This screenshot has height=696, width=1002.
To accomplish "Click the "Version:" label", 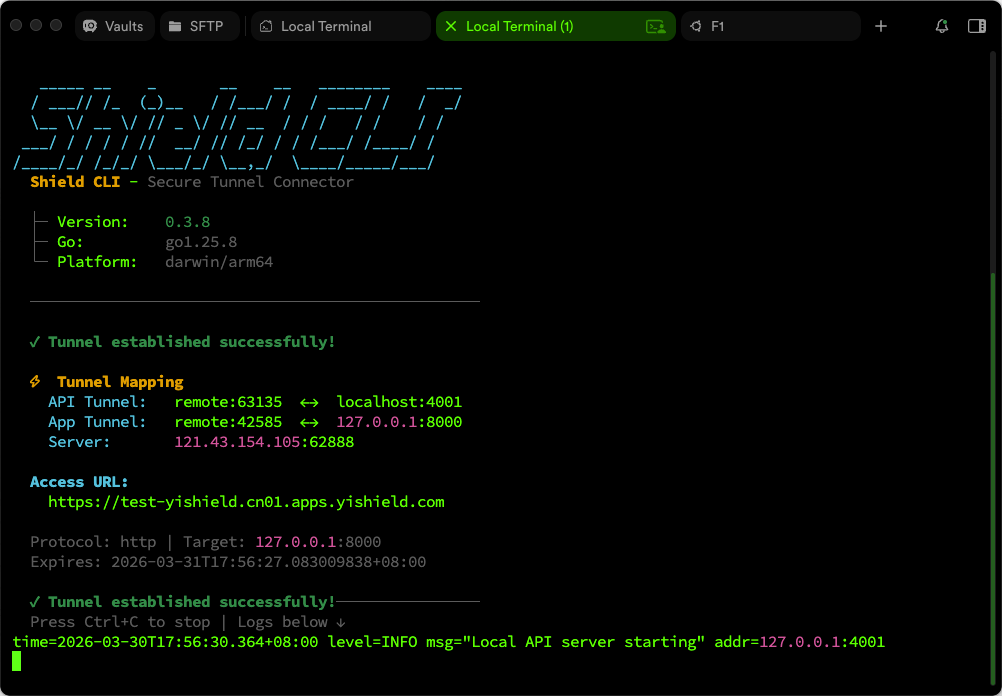I will pos(93,222).
